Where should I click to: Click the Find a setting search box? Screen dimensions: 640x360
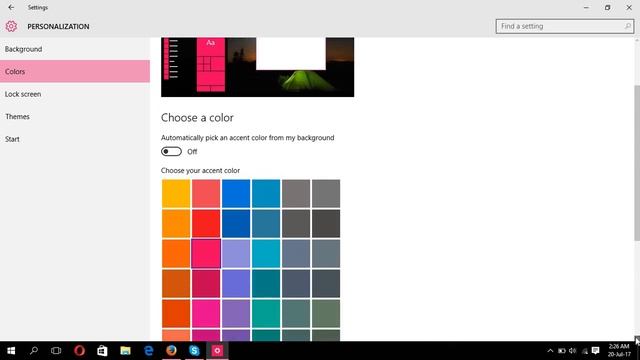pyautogui.click(x=565, y=27)
